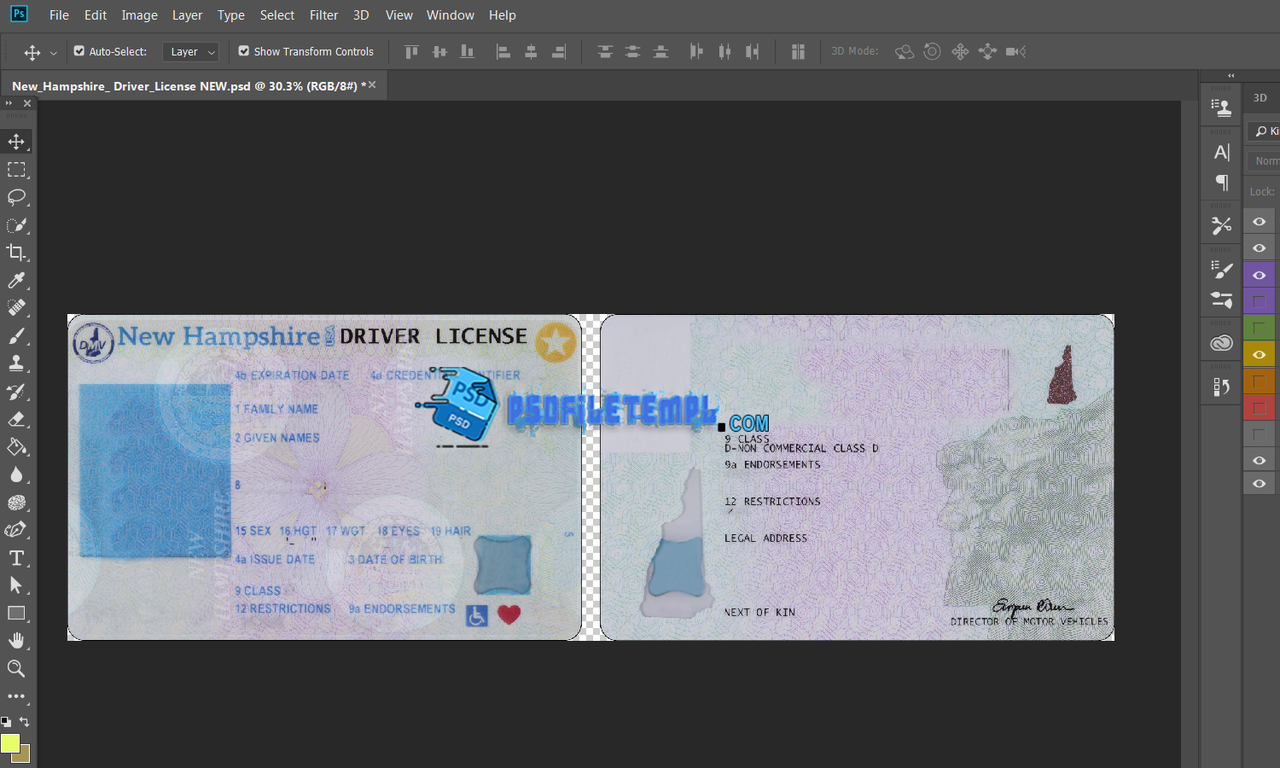Viewport: 1280px width, 768px height.
Task: Click the foreground color swatch
Action: [10, 743]
